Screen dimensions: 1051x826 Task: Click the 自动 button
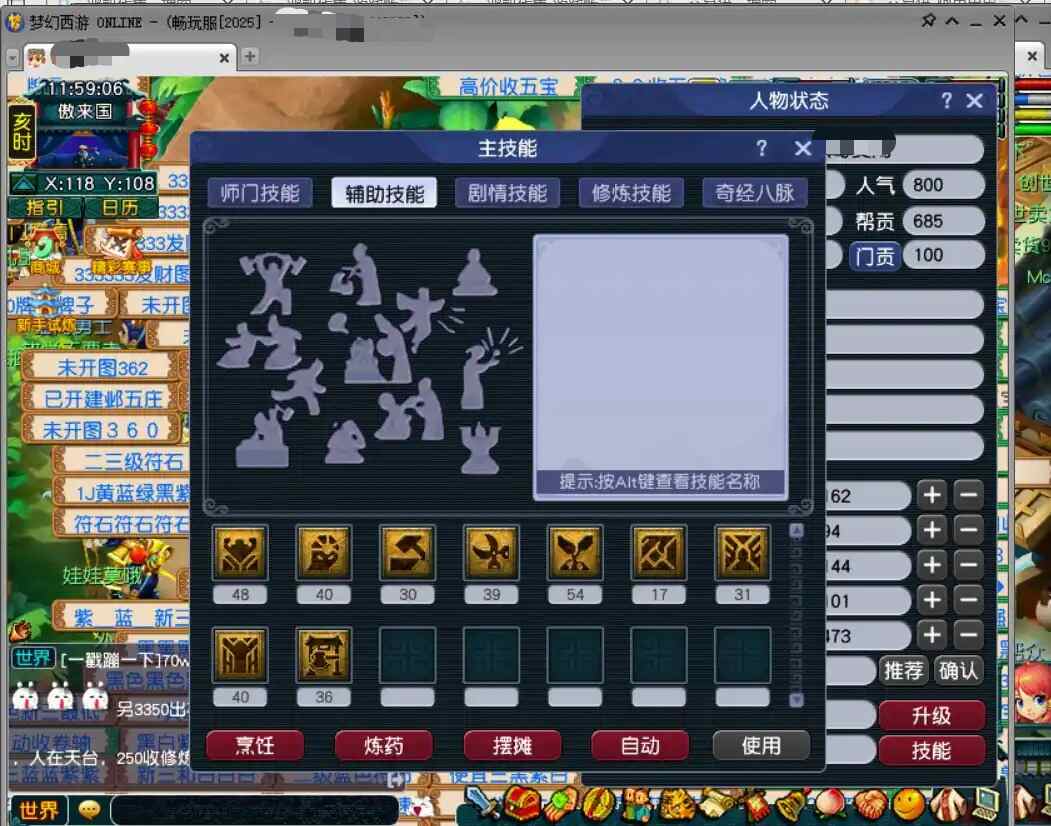click(640, 746)
